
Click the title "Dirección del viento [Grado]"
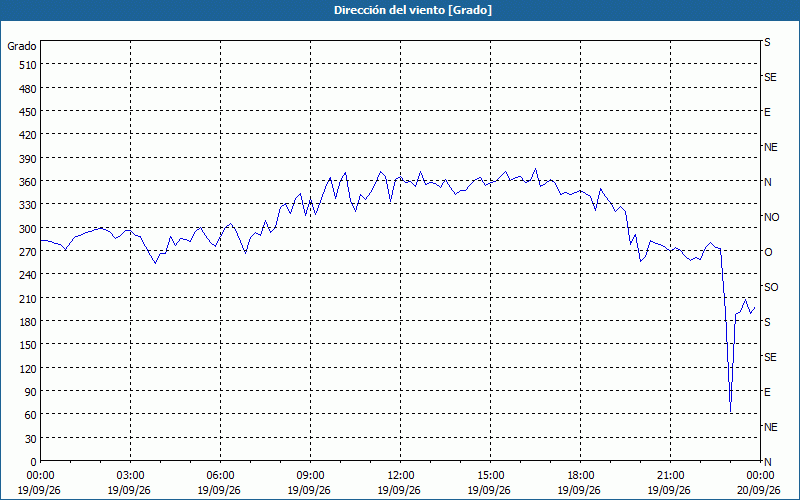[x=413, y=10]
